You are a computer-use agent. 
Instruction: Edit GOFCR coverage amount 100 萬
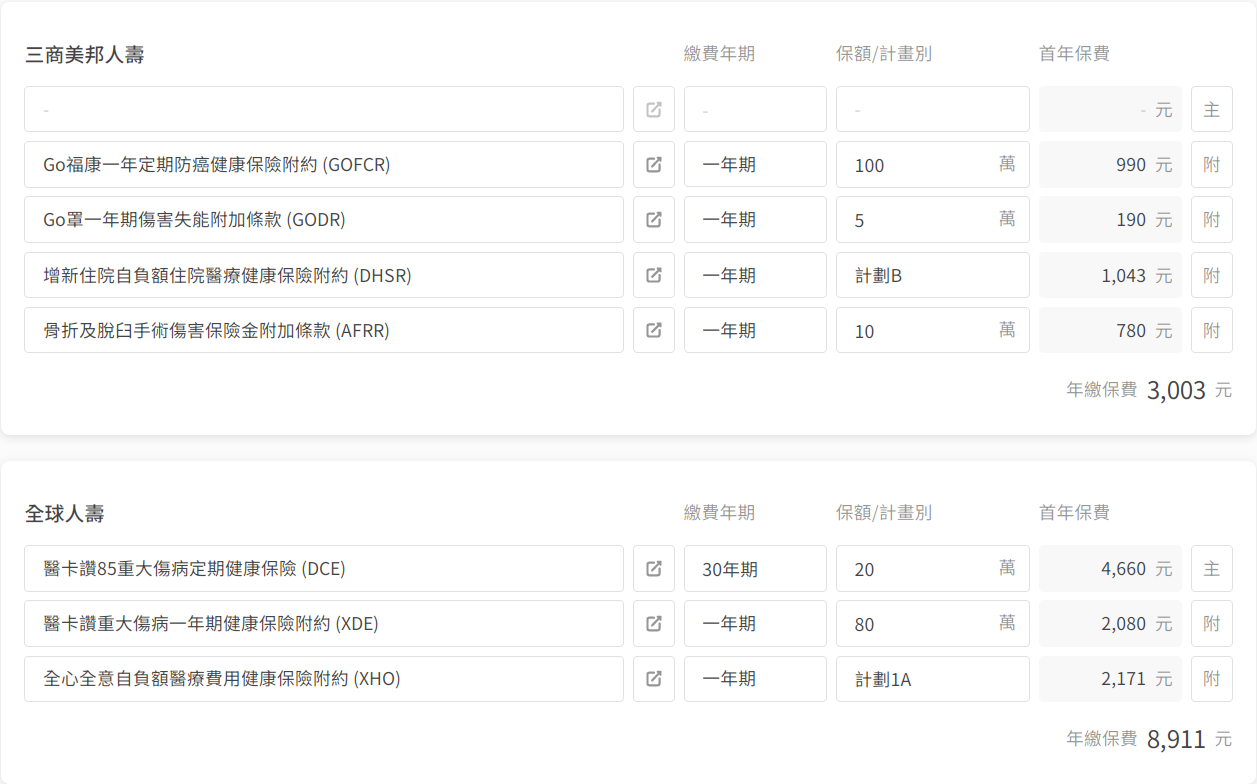tap(933, 164)
